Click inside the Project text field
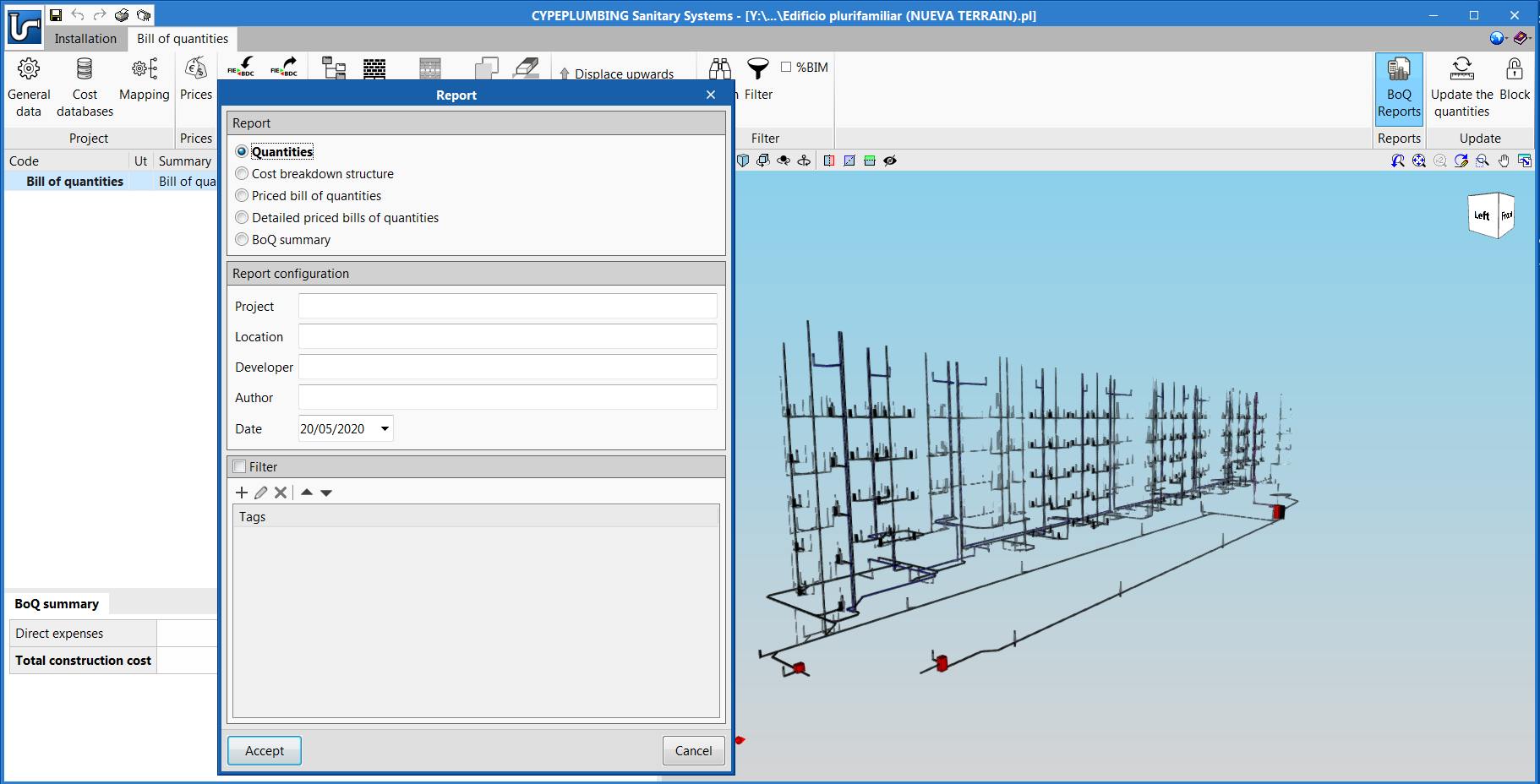Image resolution: width=1540 pixels, height=784 pixels. (507, 307)
